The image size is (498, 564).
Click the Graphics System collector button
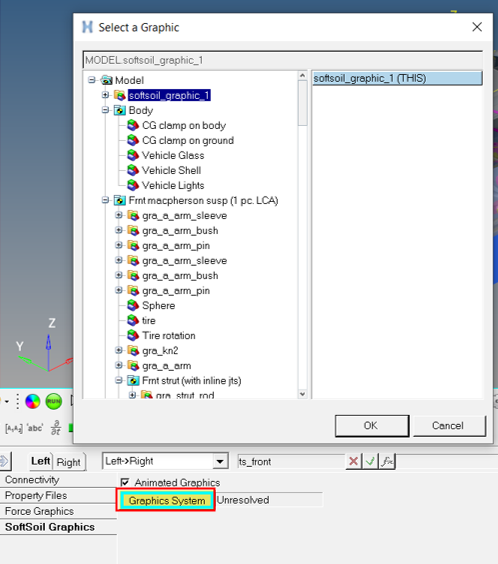(x=166, y=500)
